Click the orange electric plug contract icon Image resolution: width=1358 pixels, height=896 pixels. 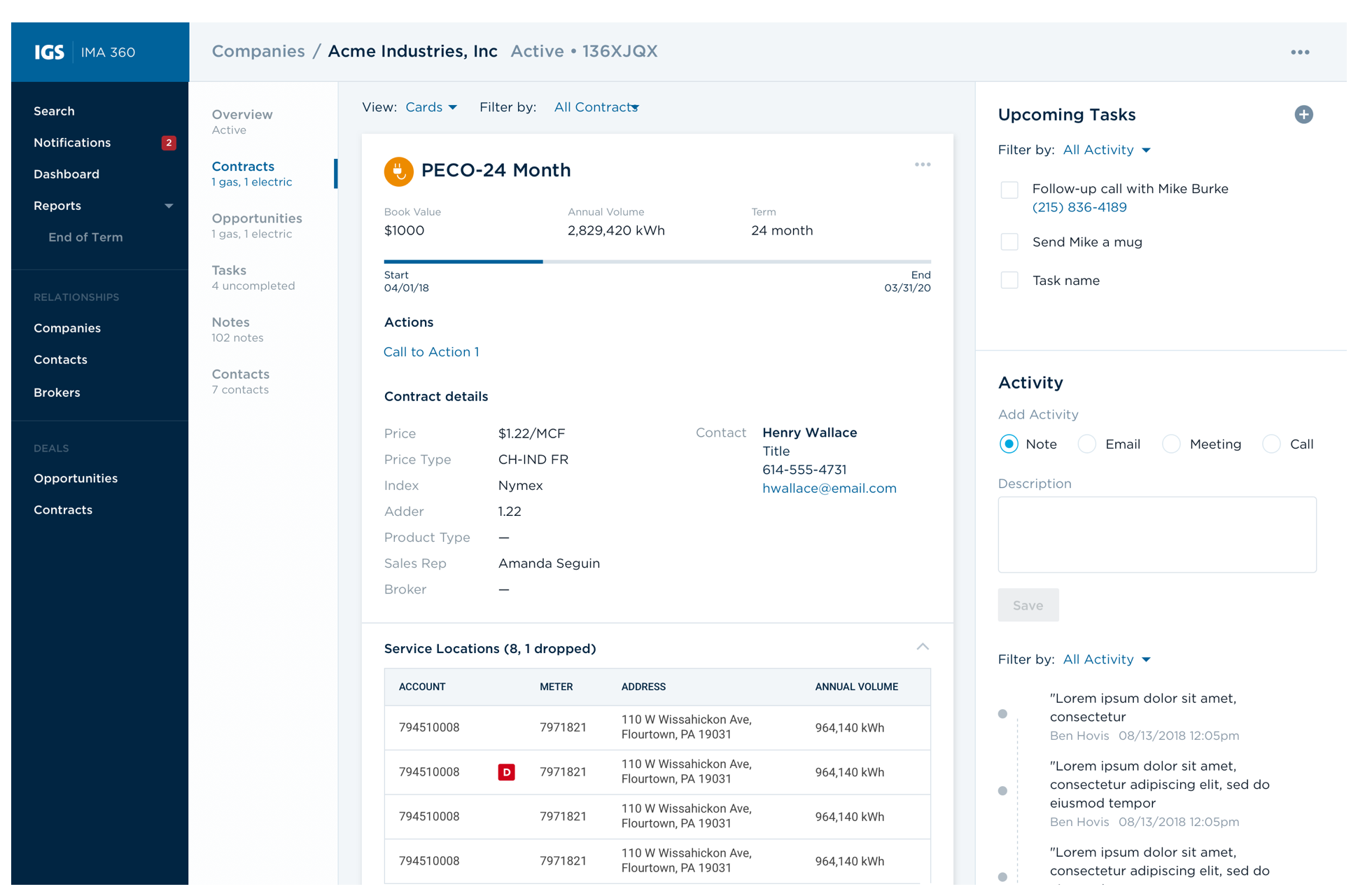pyautogui.click(x=398, y=171)
